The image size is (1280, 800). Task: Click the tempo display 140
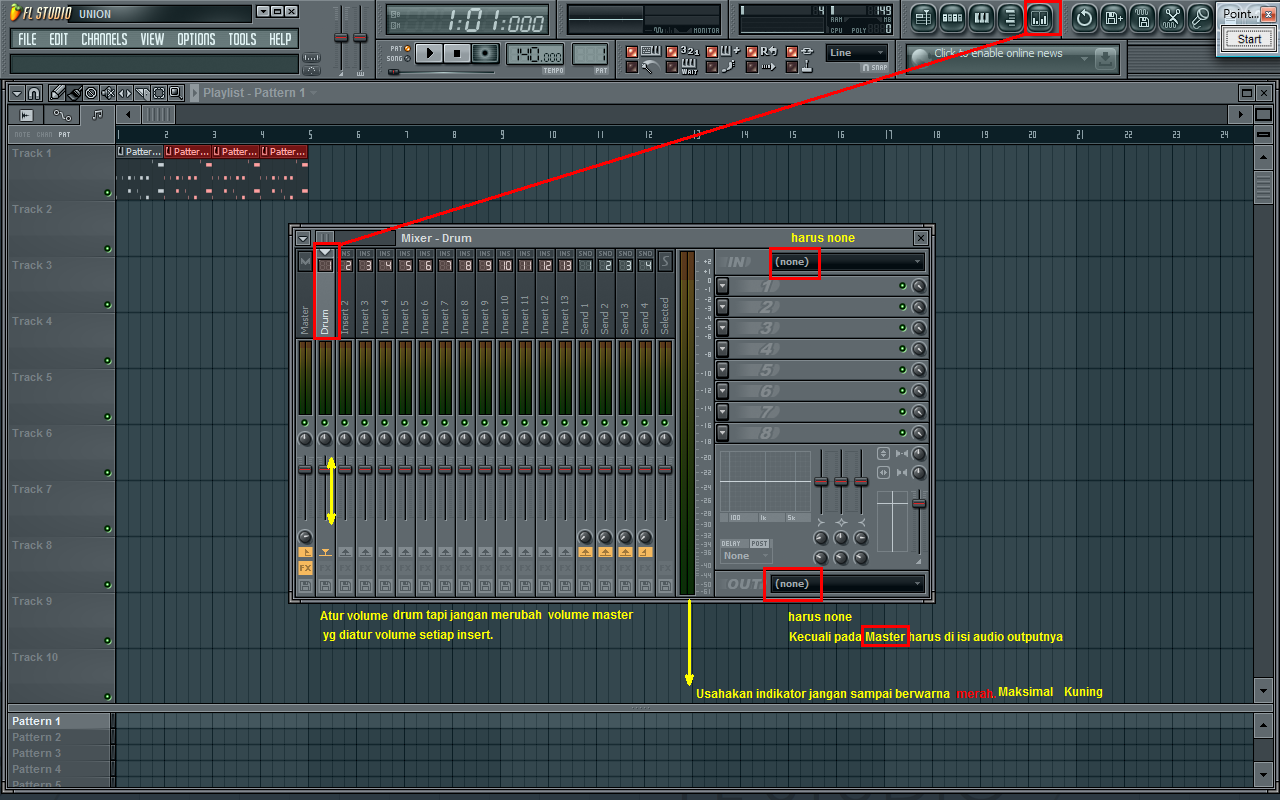pos(536,55)
